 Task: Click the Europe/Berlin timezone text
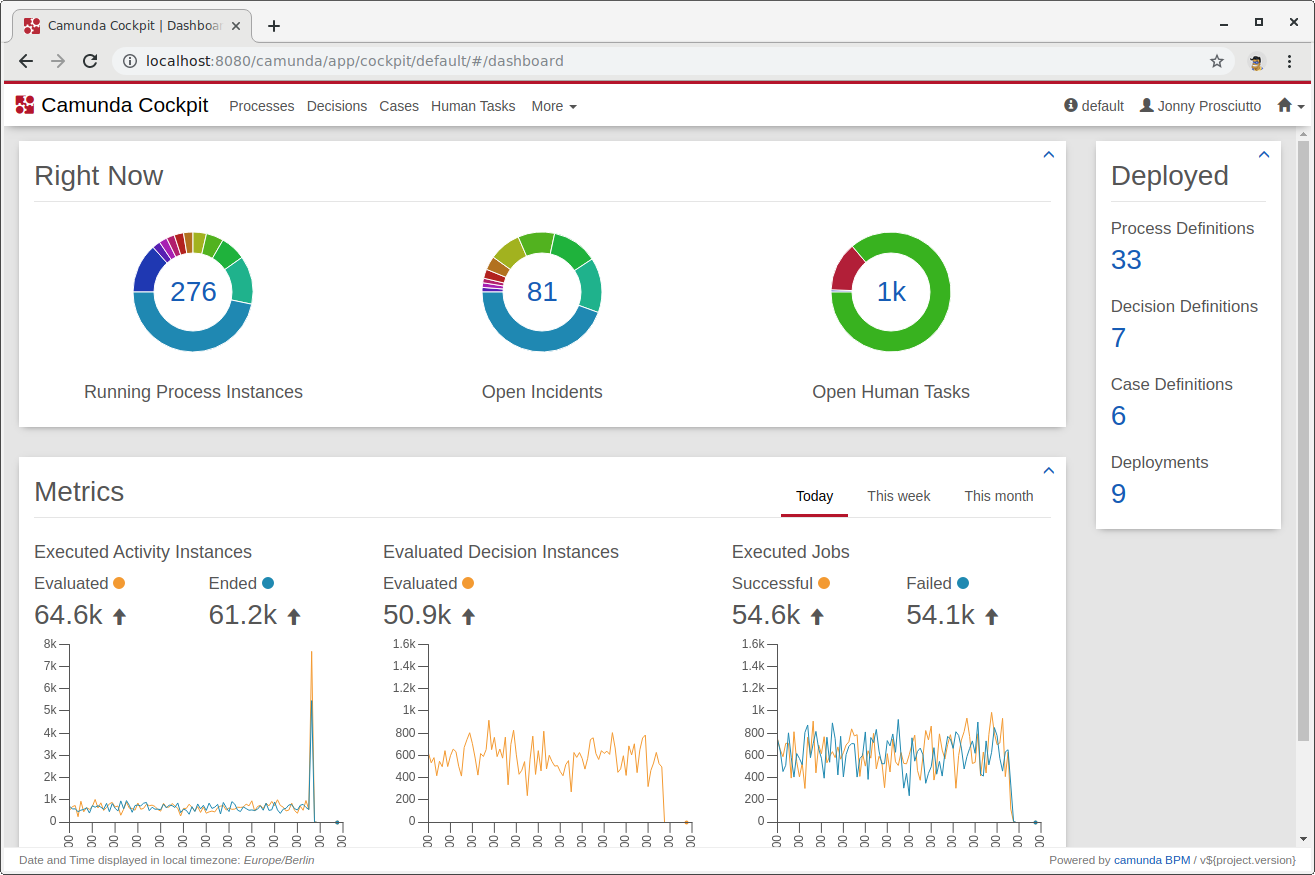tap(279, 860)
